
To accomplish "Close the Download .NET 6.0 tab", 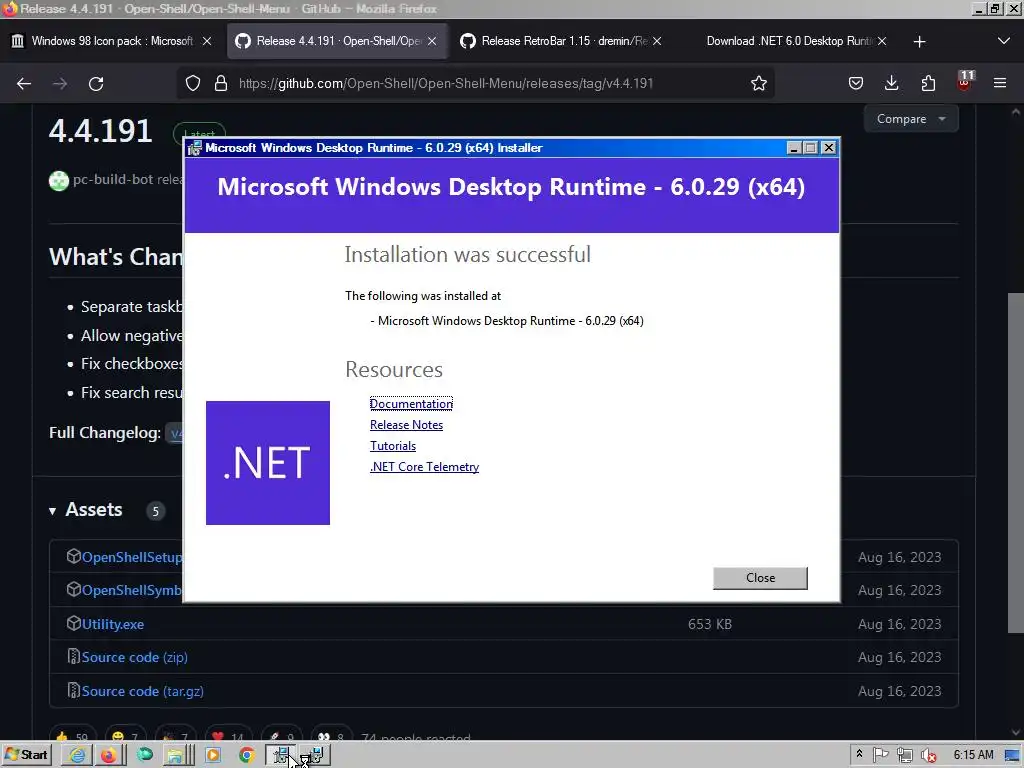I will pos(882,41).
